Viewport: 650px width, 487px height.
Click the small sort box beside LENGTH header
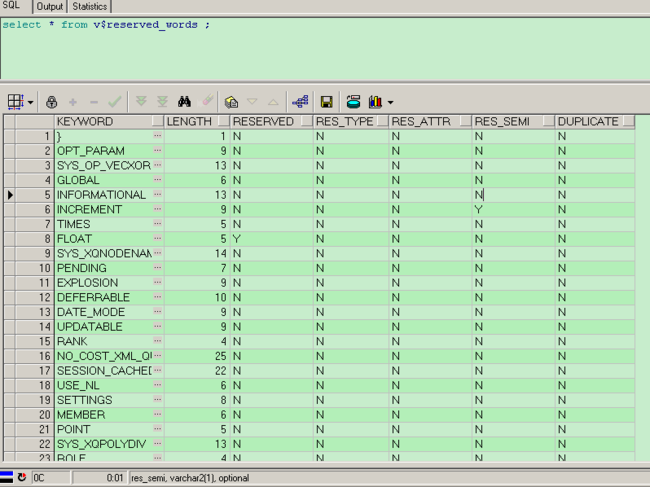click(224, 121)
